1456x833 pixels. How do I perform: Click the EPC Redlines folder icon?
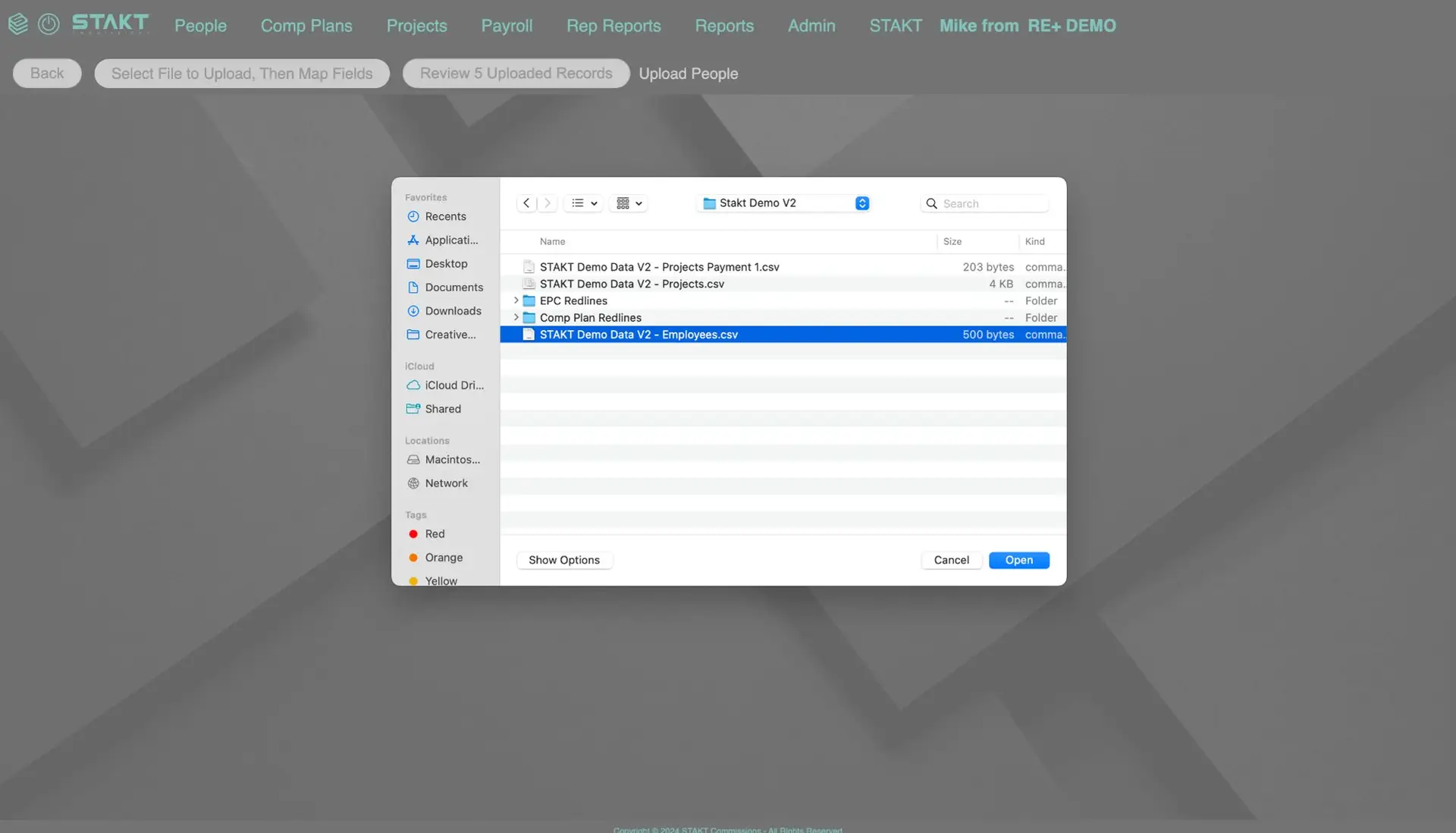tap(529, 300)
